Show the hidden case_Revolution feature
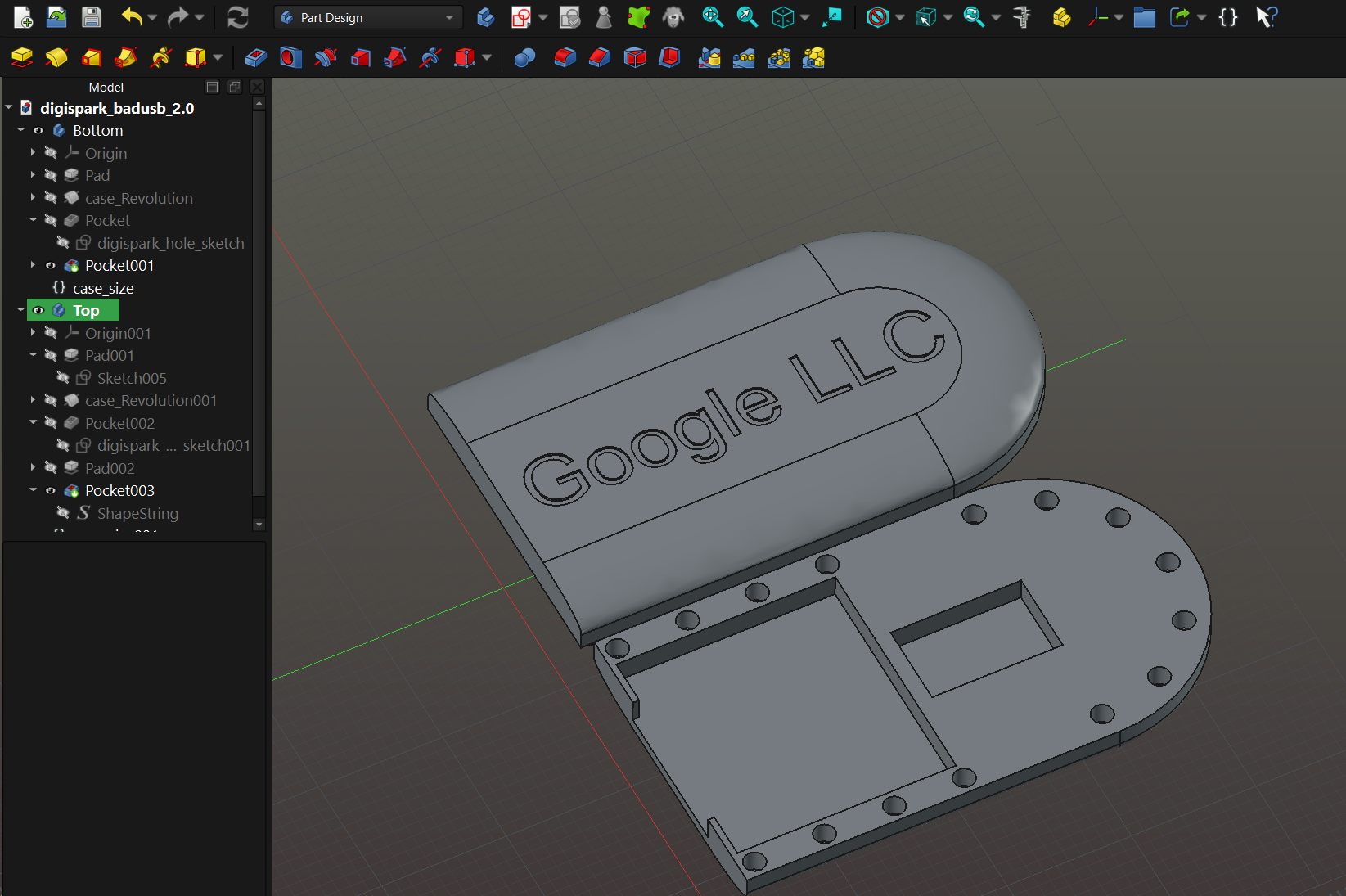Screen dimensions: 1346x896 [51, 198]
